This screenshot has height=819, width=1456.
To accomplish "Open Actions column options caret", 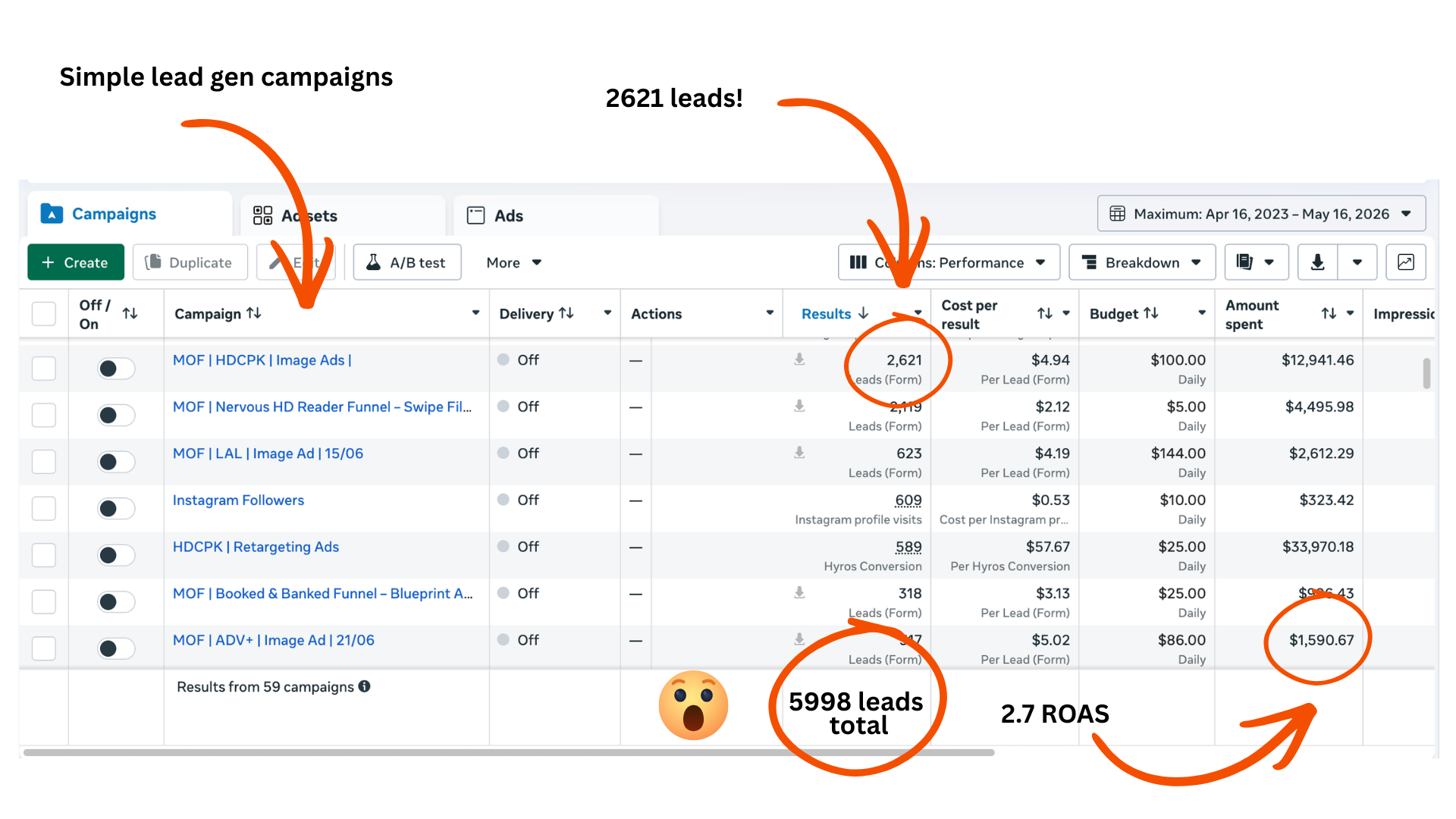I will point(770,313).
